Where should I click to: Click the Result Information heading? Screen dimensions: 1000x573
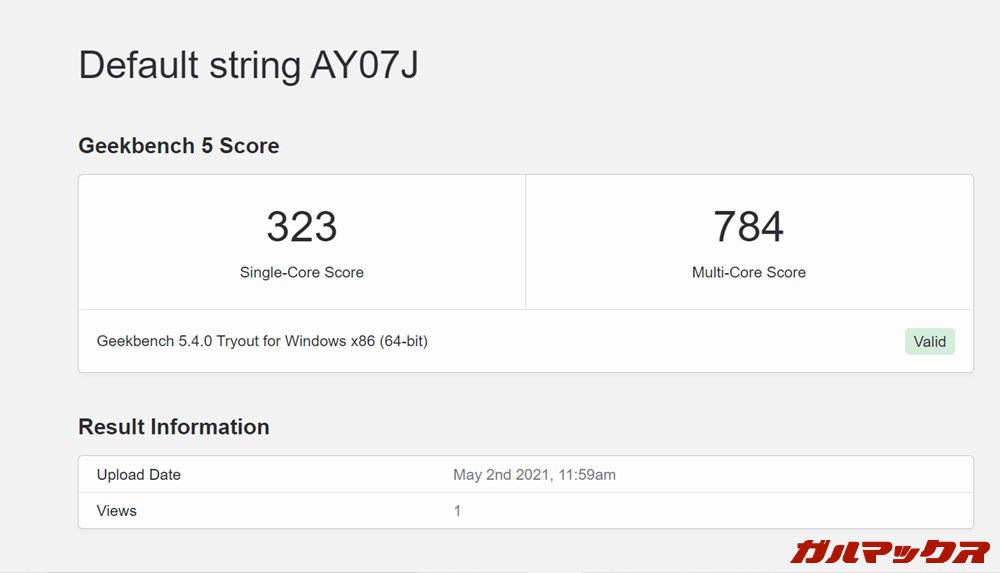coord(173,427)
